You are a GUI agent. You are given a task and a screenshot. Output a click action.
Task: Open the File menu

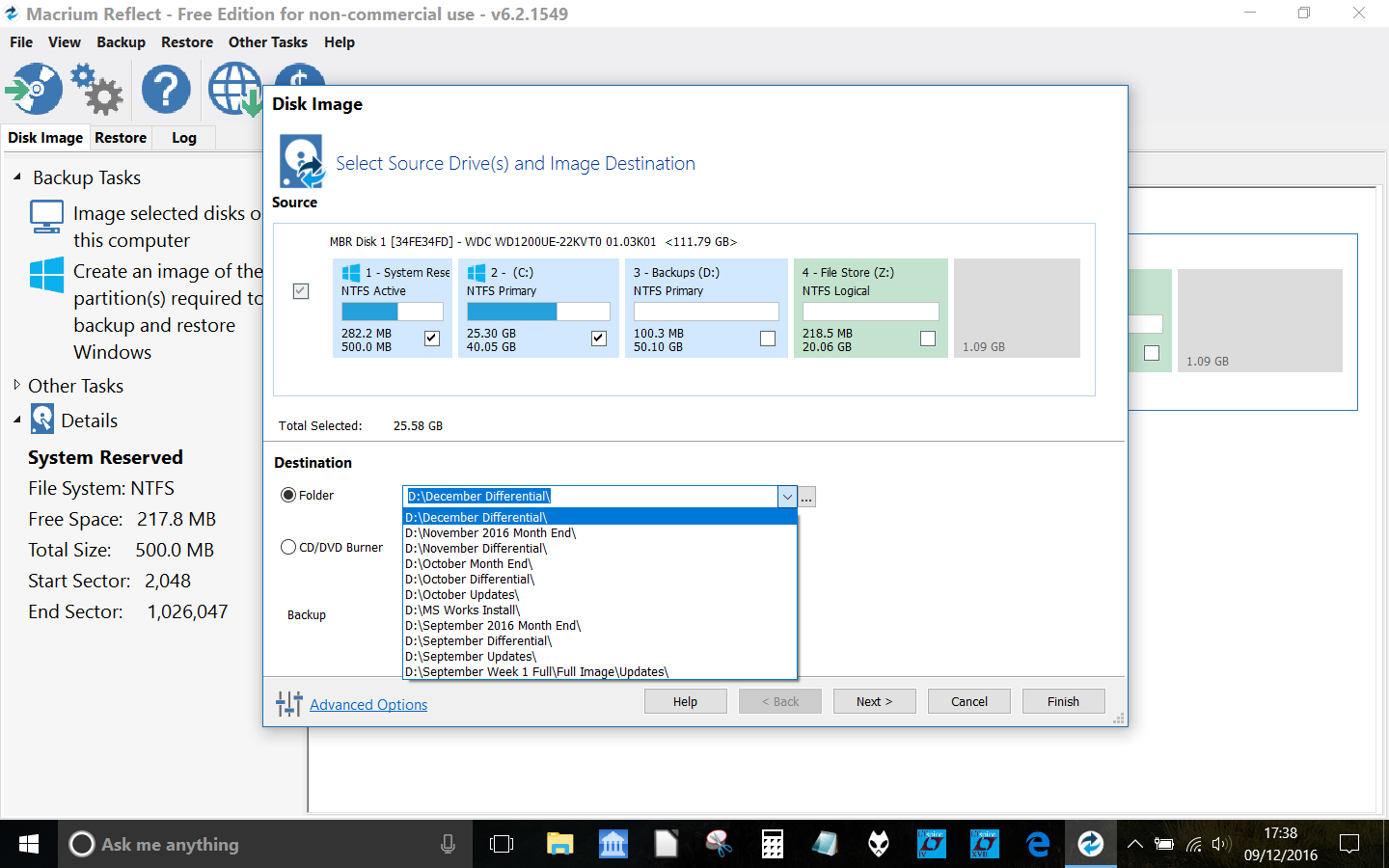(x=21, y=42)
